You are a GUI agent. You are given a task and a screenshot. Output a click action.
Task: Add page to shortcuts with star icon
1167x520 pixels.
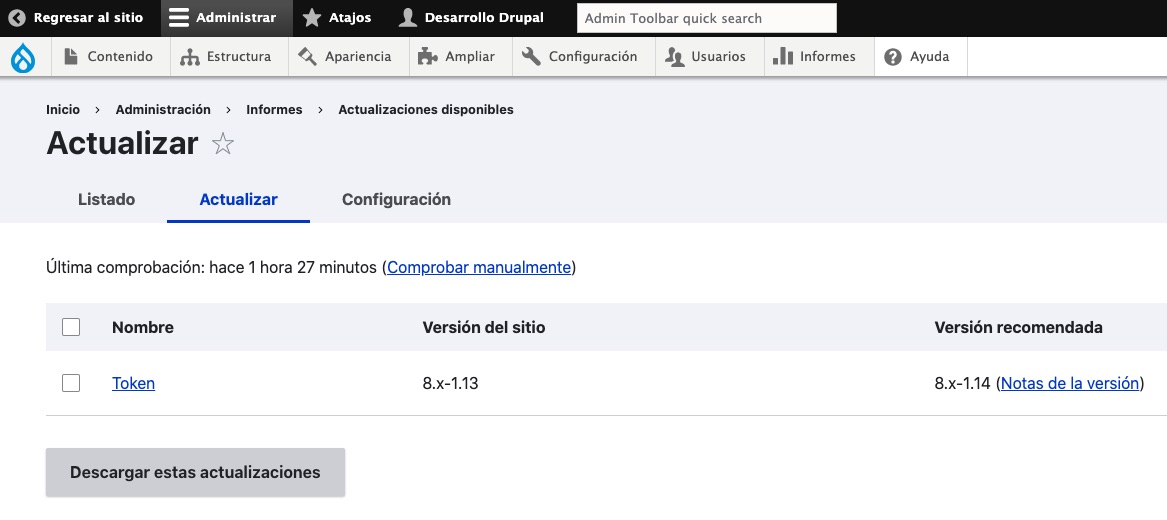223,144
